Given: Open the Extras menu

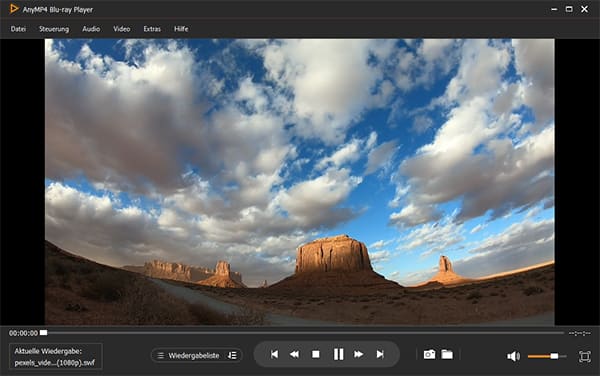Looking at the screenshot, I should [152, 29].
